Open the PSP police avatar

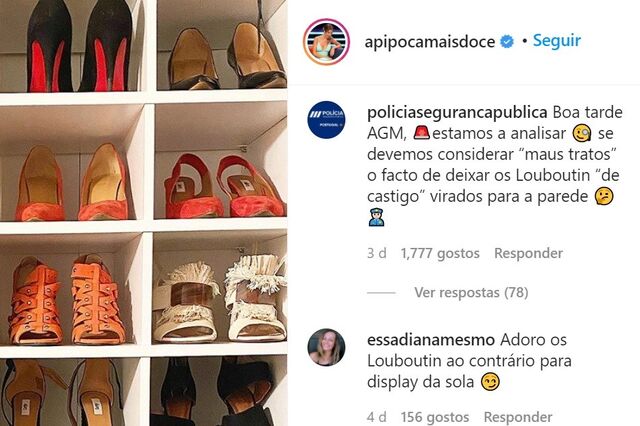pyautogui.click(x=326, y=120)
